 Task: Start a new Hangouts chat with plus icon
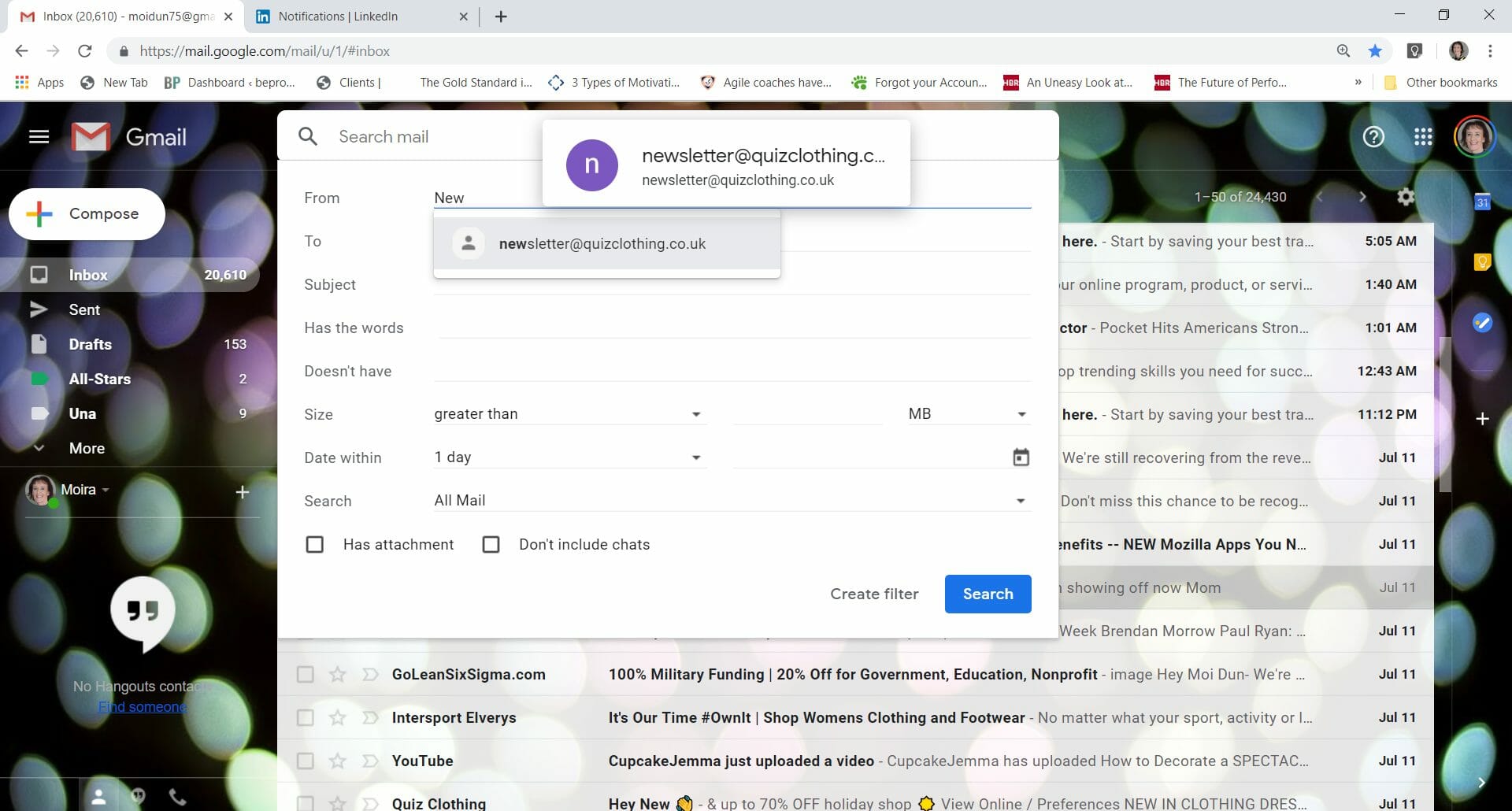(x=243, y=492)
